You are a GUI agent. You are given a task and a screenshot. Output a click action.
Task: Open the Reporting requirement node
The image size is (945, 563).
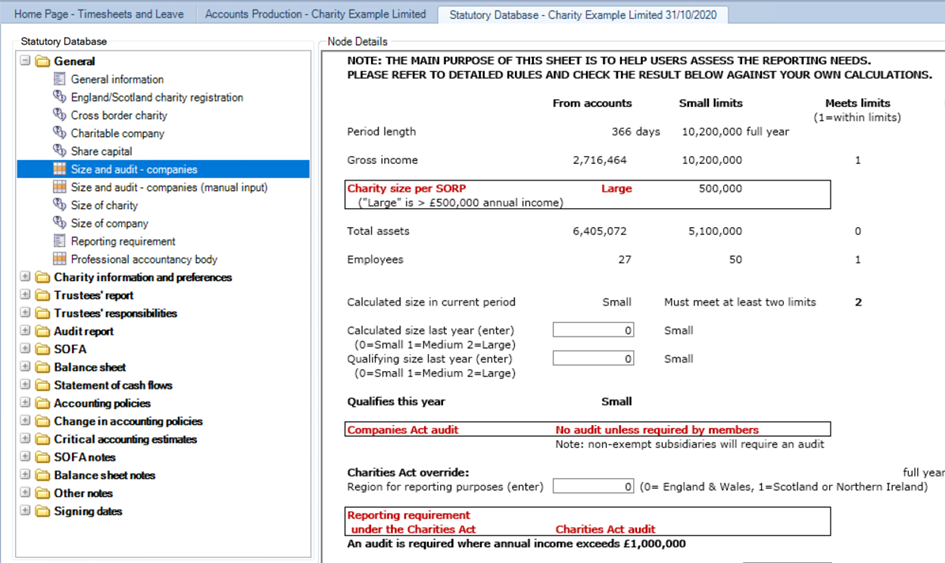[123, 241]
